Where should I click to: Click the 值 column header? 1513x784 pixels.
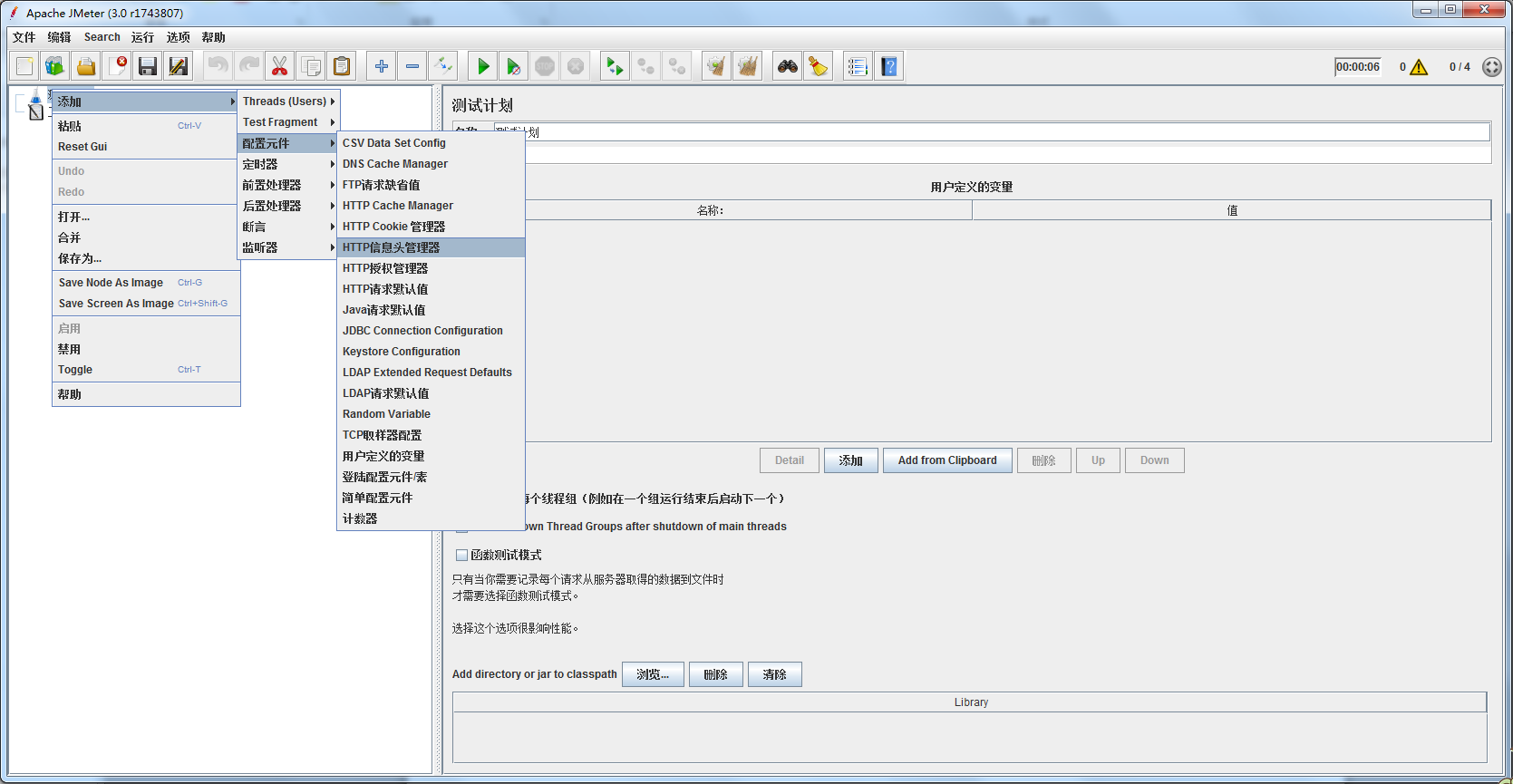coord(1232,210)
